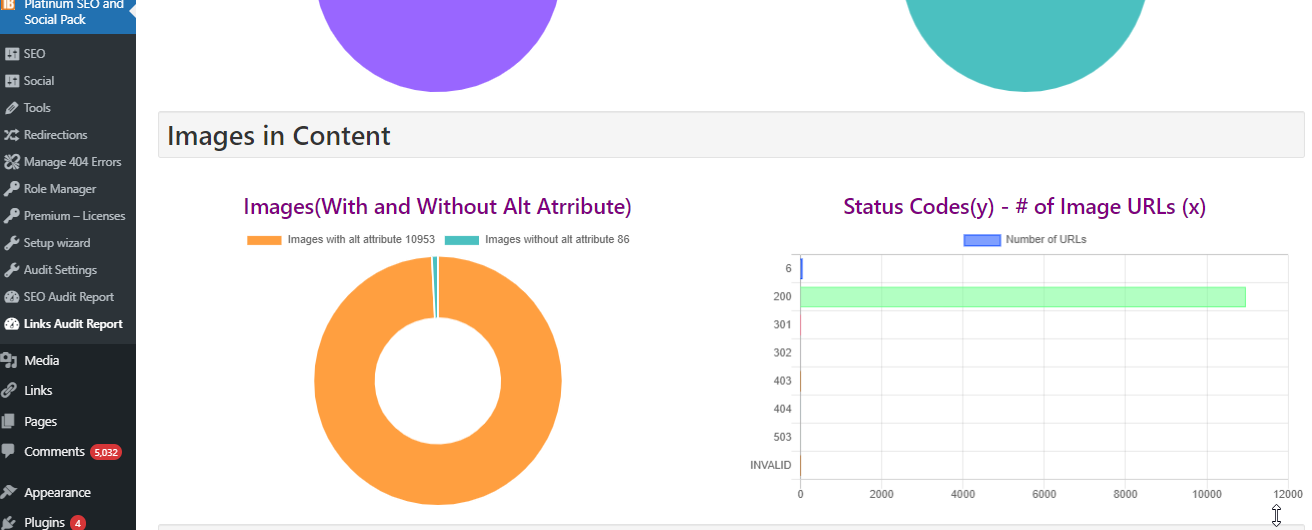Click the '404' y-axis label
Image resolution: width=1312 pixels, height=530 pixels.
click(x=782, y=409)
